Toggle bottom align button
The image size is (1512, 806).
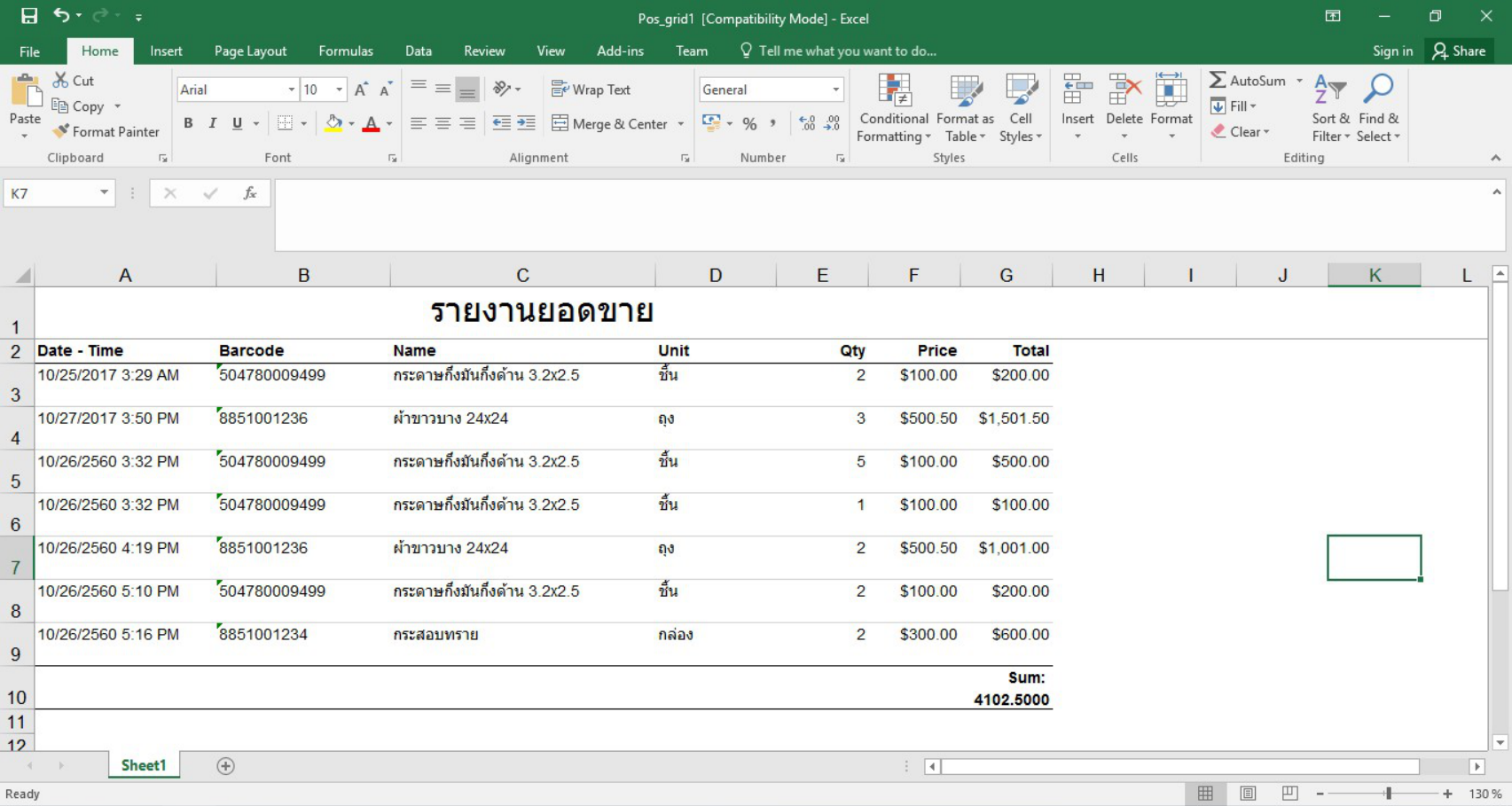467,89
